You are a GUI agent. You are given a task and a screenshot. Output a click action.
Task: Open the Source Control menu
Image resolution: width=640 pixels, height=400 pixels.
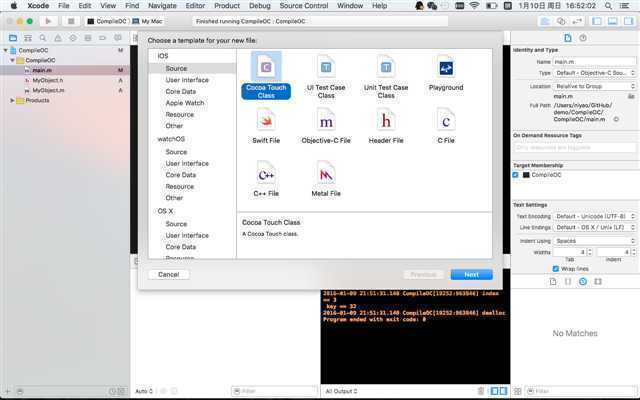[304, 6]
